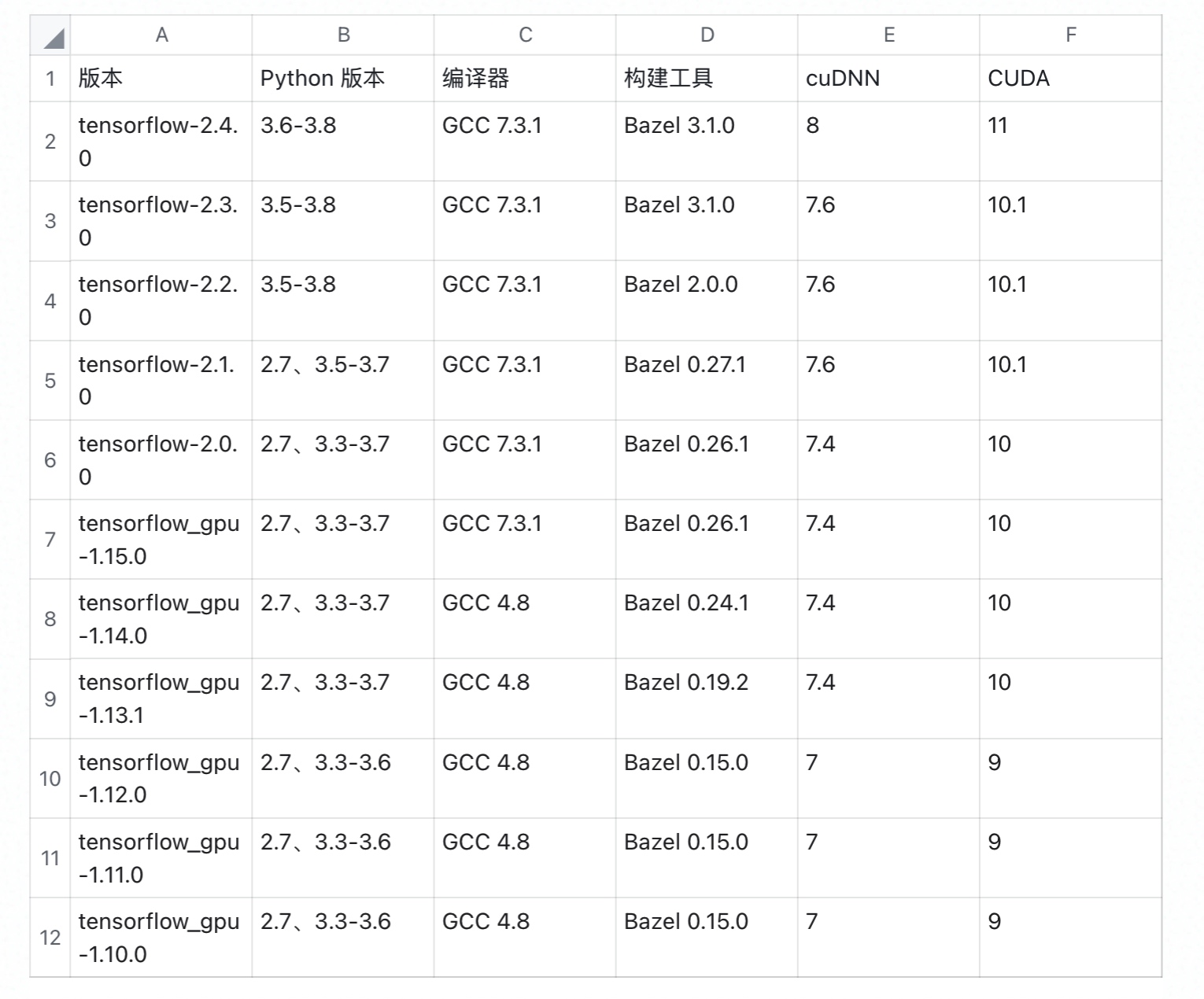Click the 'Python 版本' header cell
The height and width of the screenshot is (999, 1204).
pos(343,79)
